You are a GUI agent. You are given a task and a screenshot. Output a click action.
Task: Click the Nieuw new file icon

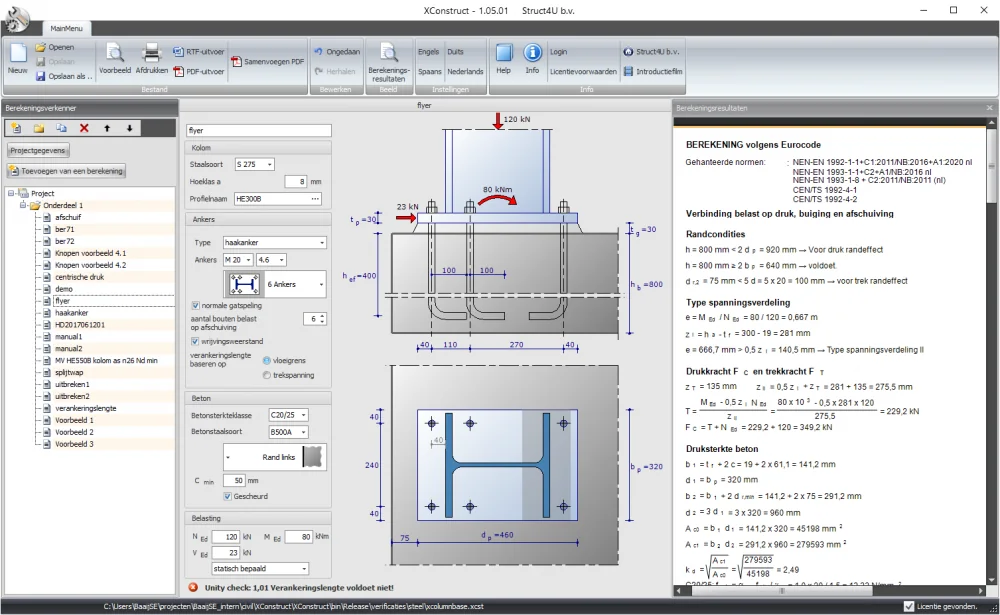[18, 54]
